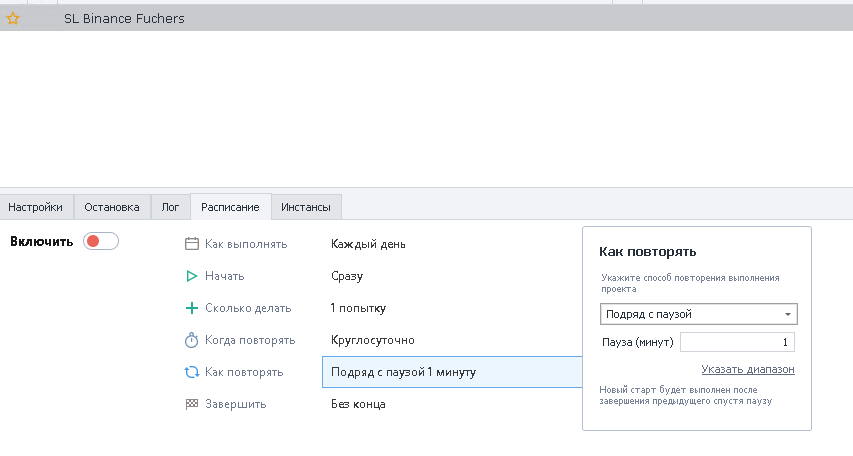Click the Указать диапазон link
This screenshot has width=853, height=456.
(748, 369)
